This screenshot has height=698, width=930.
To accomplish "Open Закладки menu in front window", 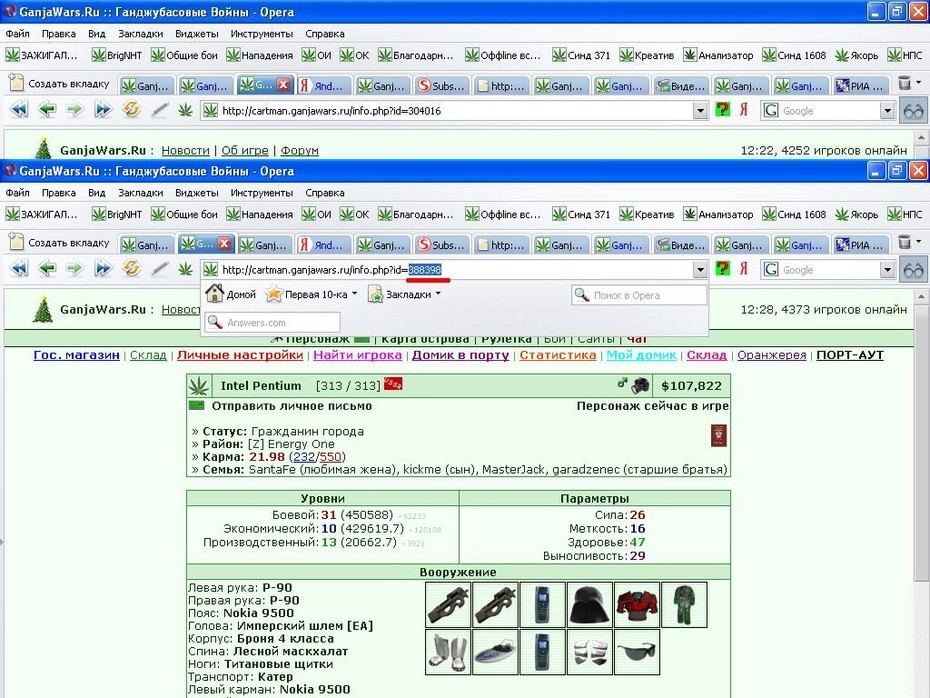I will pos(141,193).
